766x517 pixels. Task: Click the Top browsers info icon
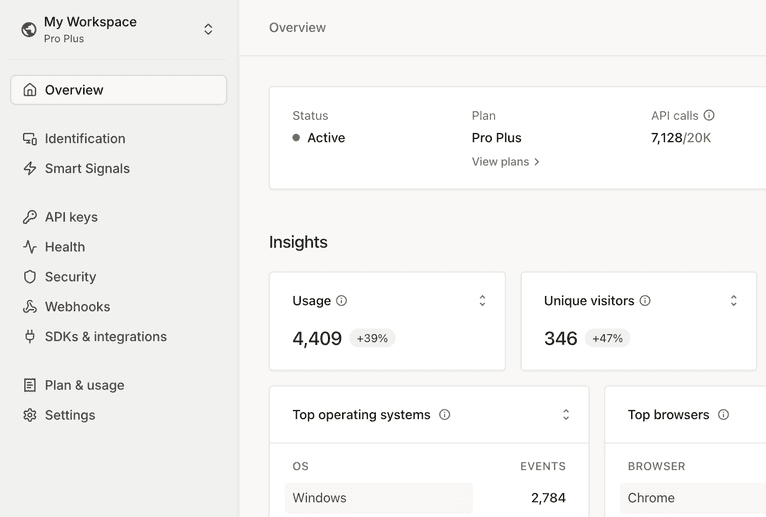pyautogui.click(x=723, y=415)
